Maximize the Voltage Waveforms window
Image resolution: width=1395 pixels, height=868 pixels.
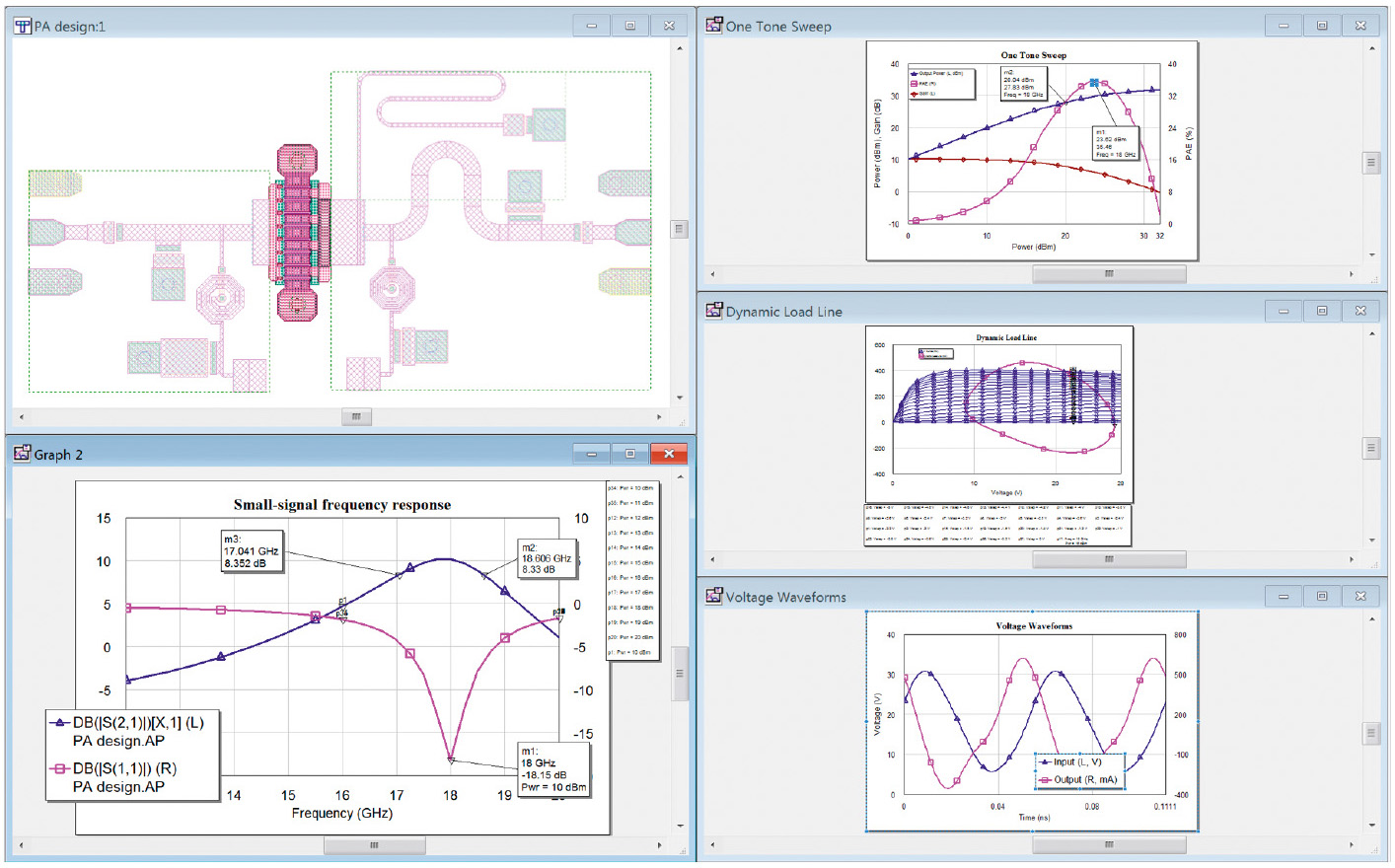(x=1322, y=596)
